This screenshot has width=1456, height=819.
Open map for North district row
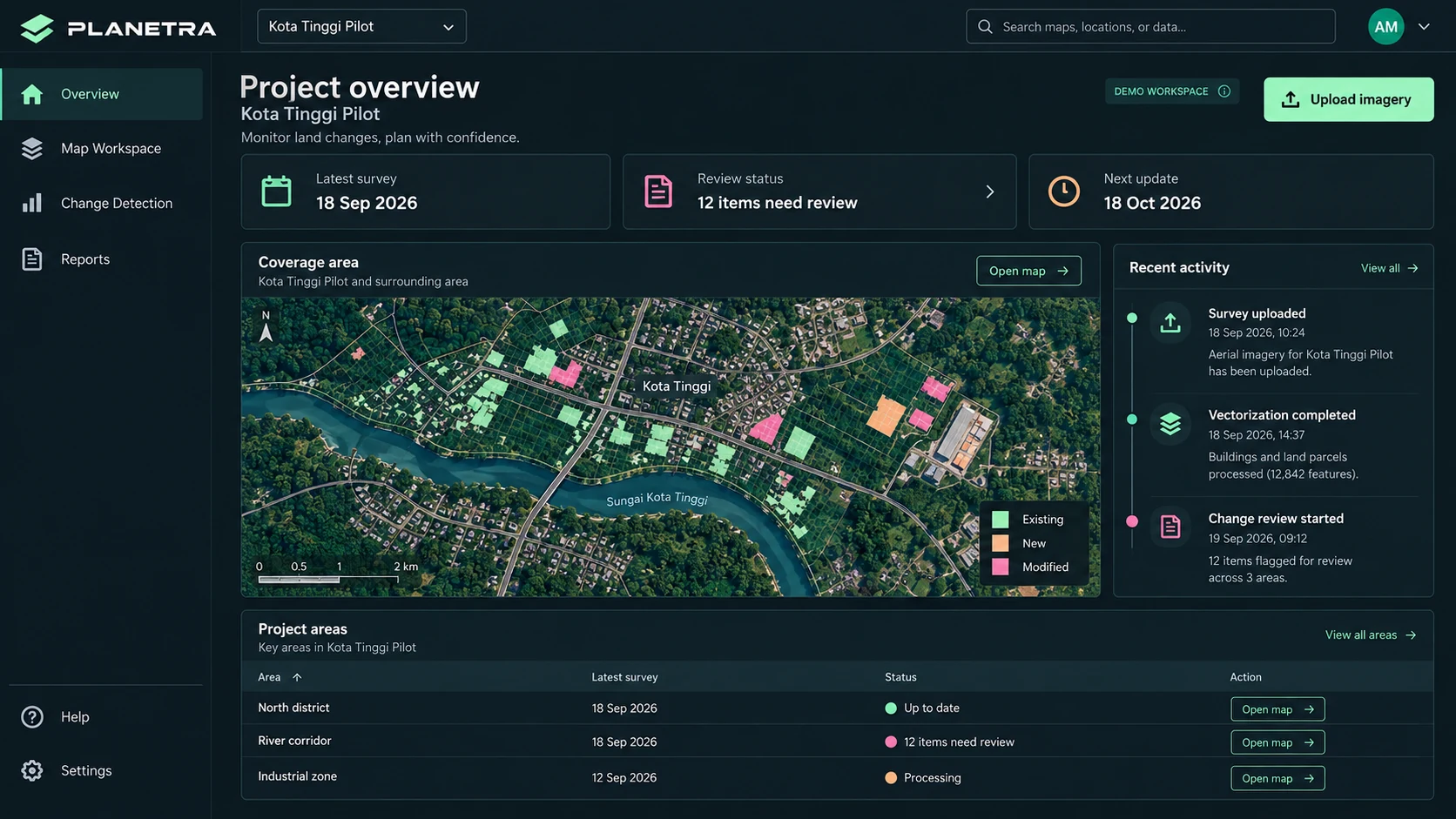coord(1277,709)
